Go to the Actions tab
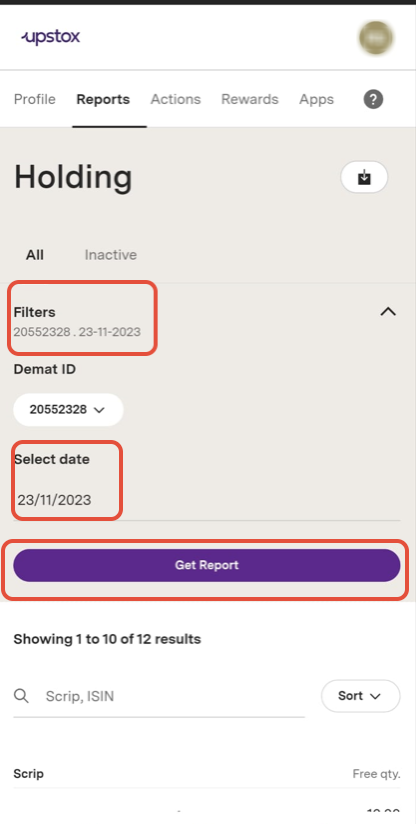Viewport: 416px width, 824px height. (175, 99)
